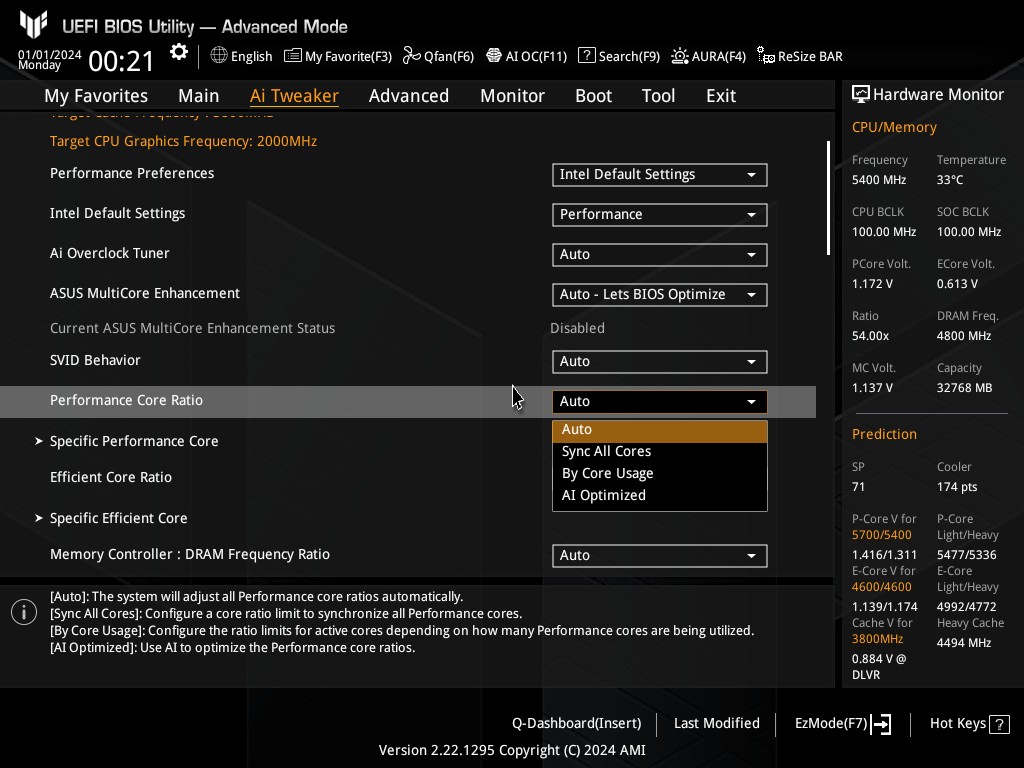Open the English language selector

[241, 56]
